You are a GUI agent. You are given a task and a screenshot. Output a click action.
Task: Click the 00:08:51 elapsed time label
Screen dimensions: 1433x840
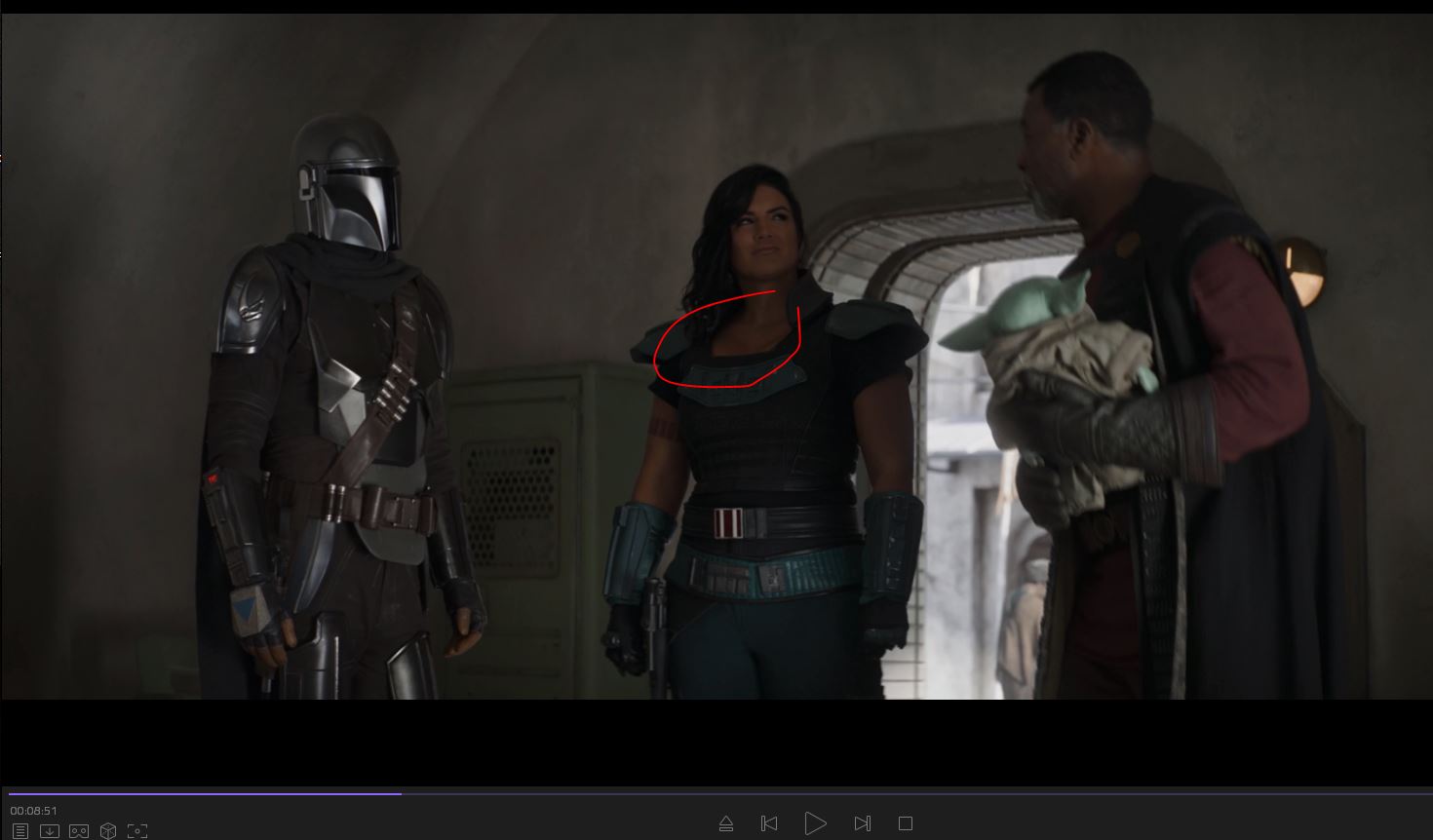[34, 811]
